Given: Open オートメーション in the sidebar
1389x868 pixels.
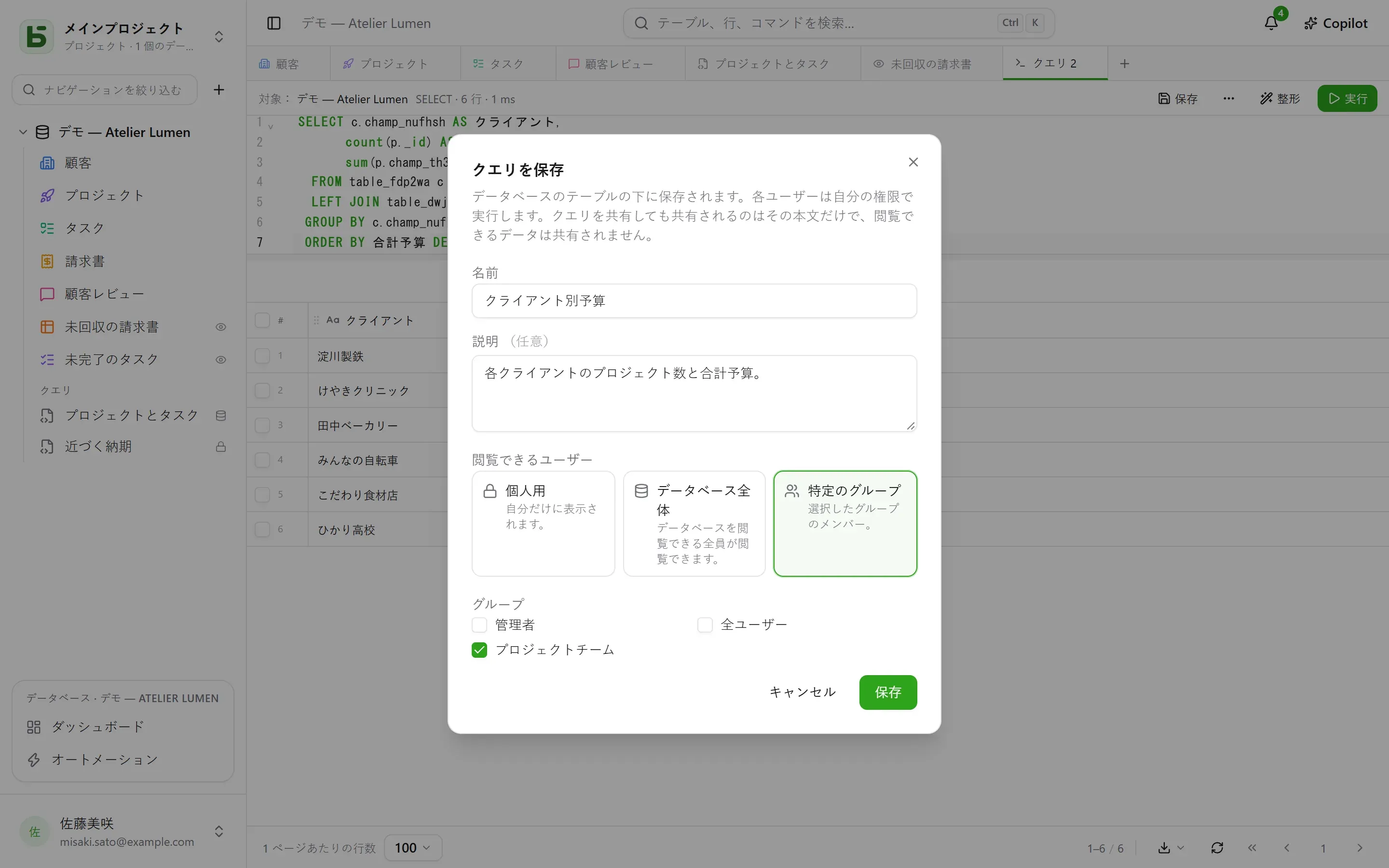Looking at the screenshot, I should tap(123, 759).
